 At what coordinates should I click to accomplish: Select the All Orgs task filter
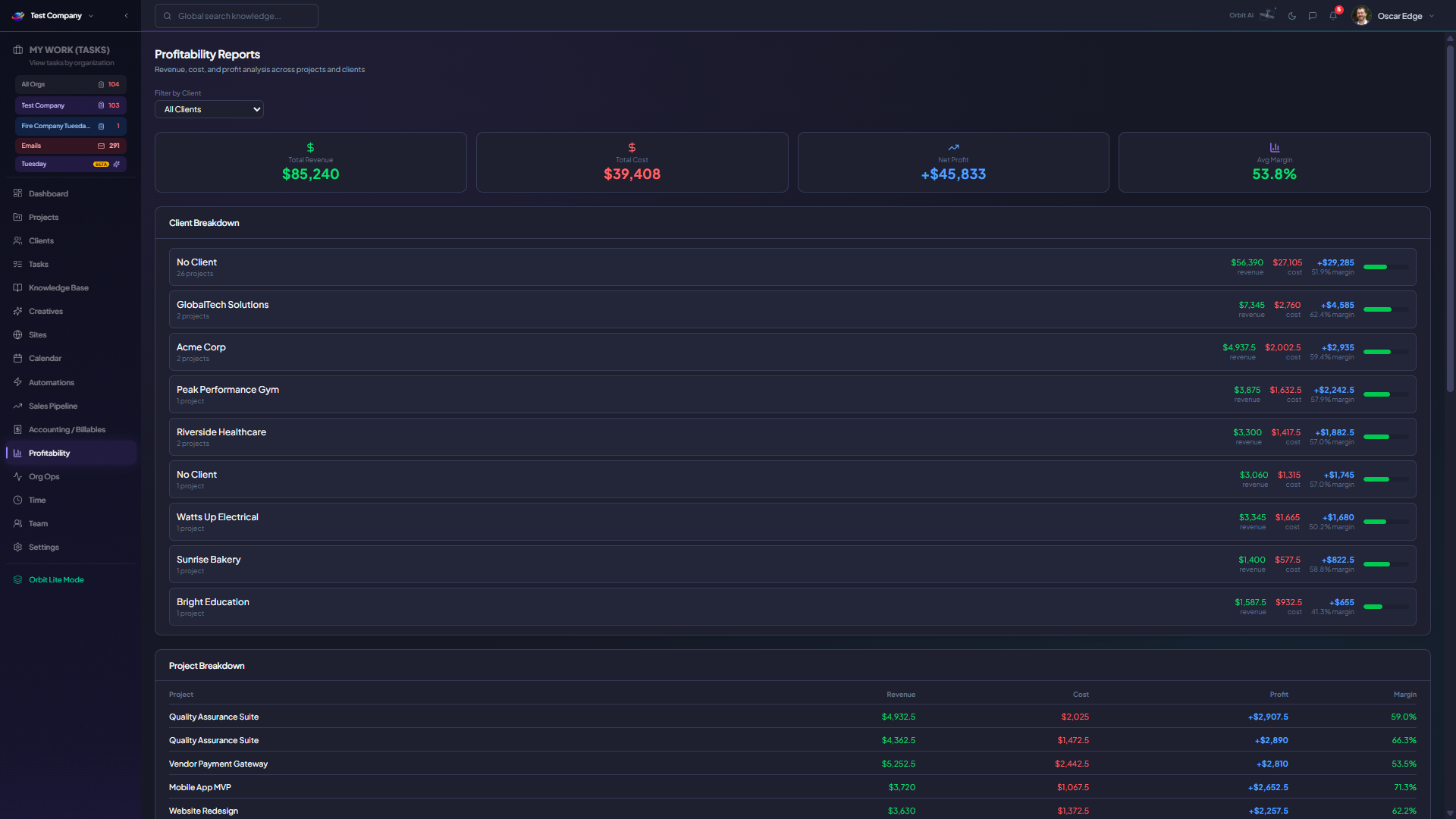click(x=71, y=84)
